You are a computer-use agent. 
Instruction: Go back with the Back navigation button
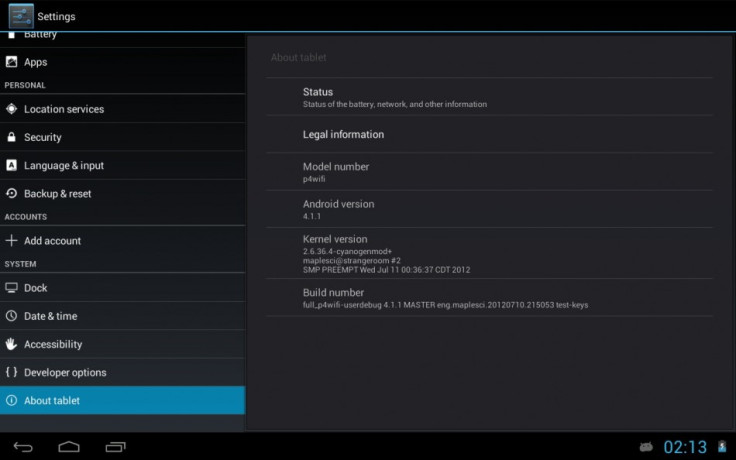click(23, 447)
